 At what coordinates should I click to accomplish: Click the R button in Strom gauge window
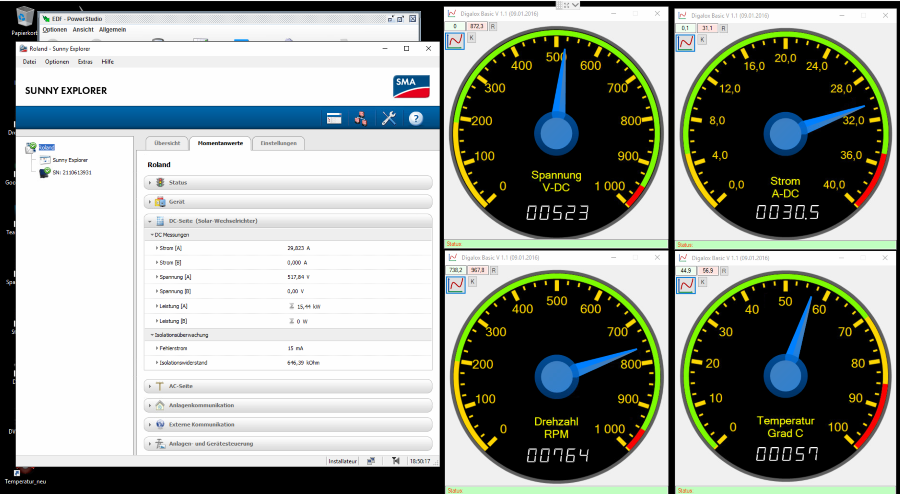(723, 28)
